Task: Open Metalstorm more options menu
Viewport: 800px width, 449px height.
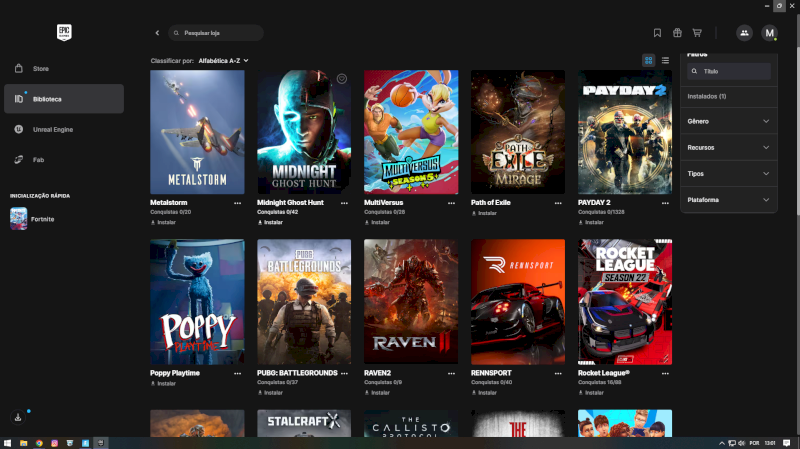Action: [237, 203]
